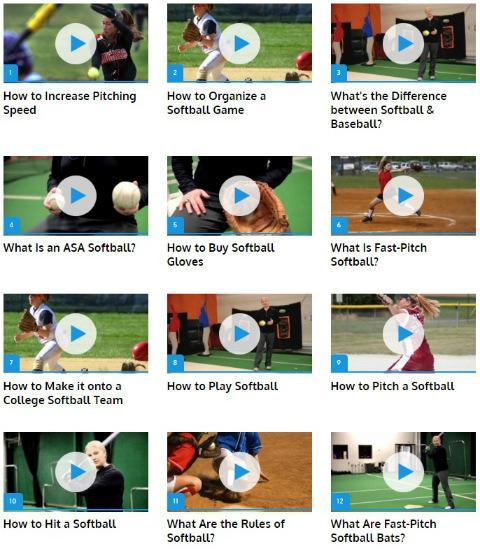Viewport: 480px width, 551px height.
Task: Start the ASA Softball video
Action: pyautogui.click(x=76, y=196)
